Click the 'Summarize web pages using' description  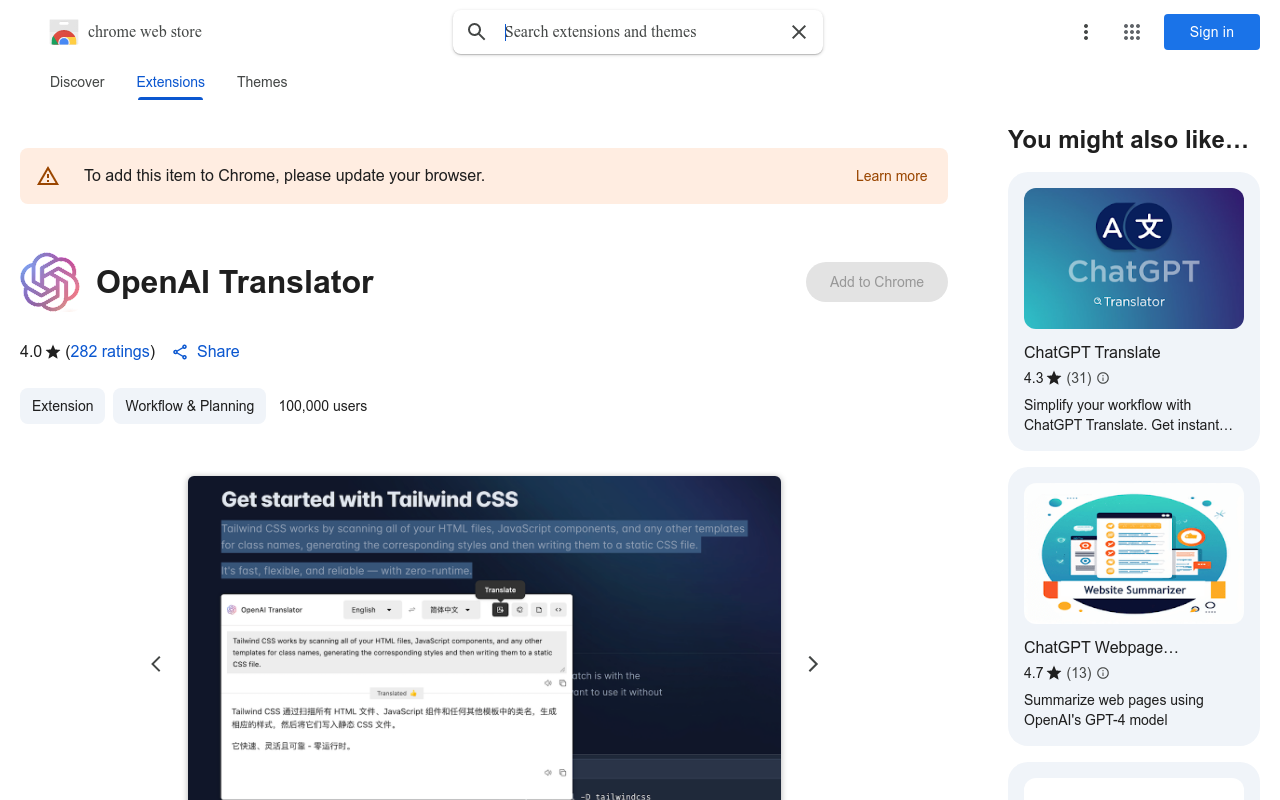(1114, 710)
